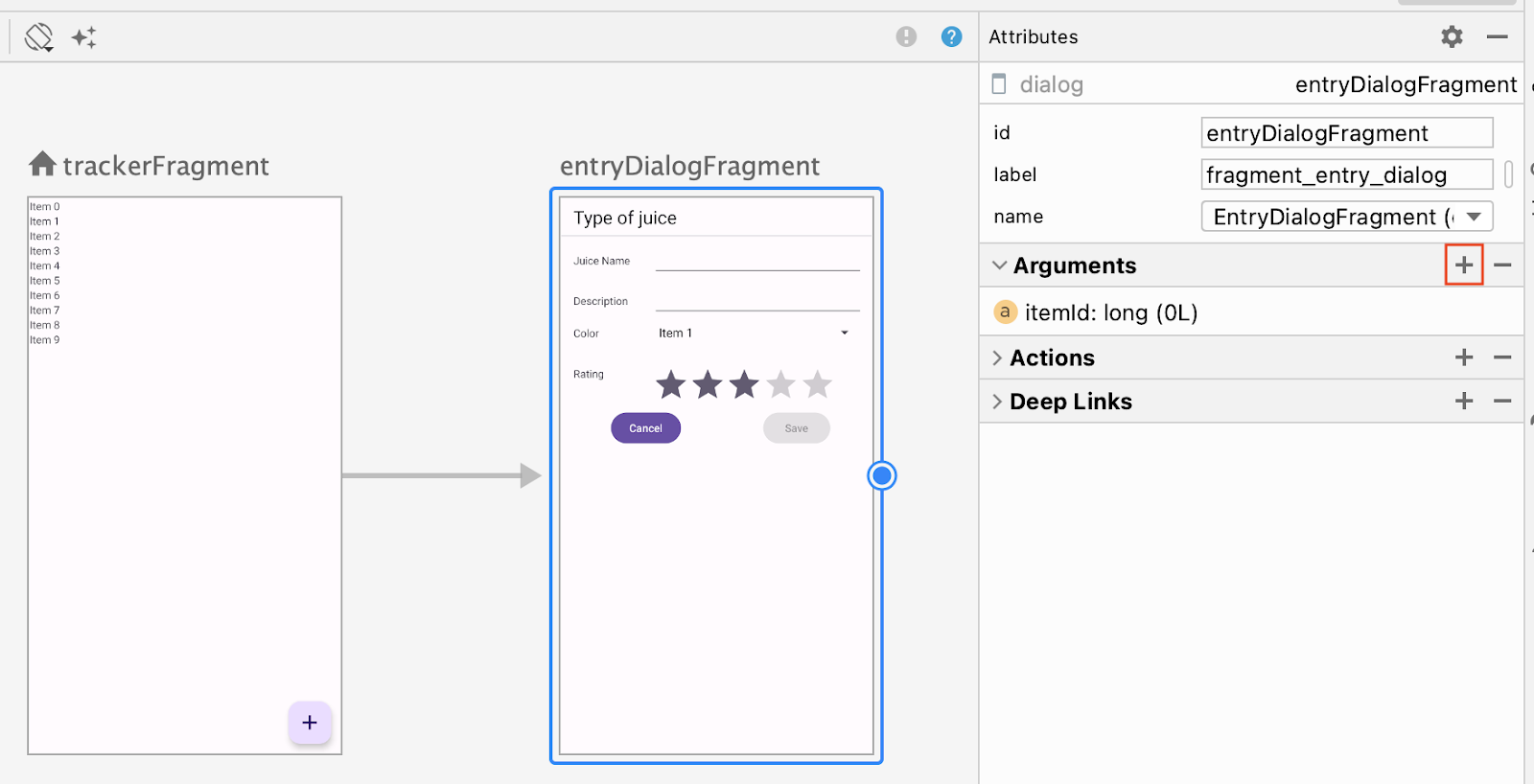Open the blue help question mark

[x=951, y=36]
